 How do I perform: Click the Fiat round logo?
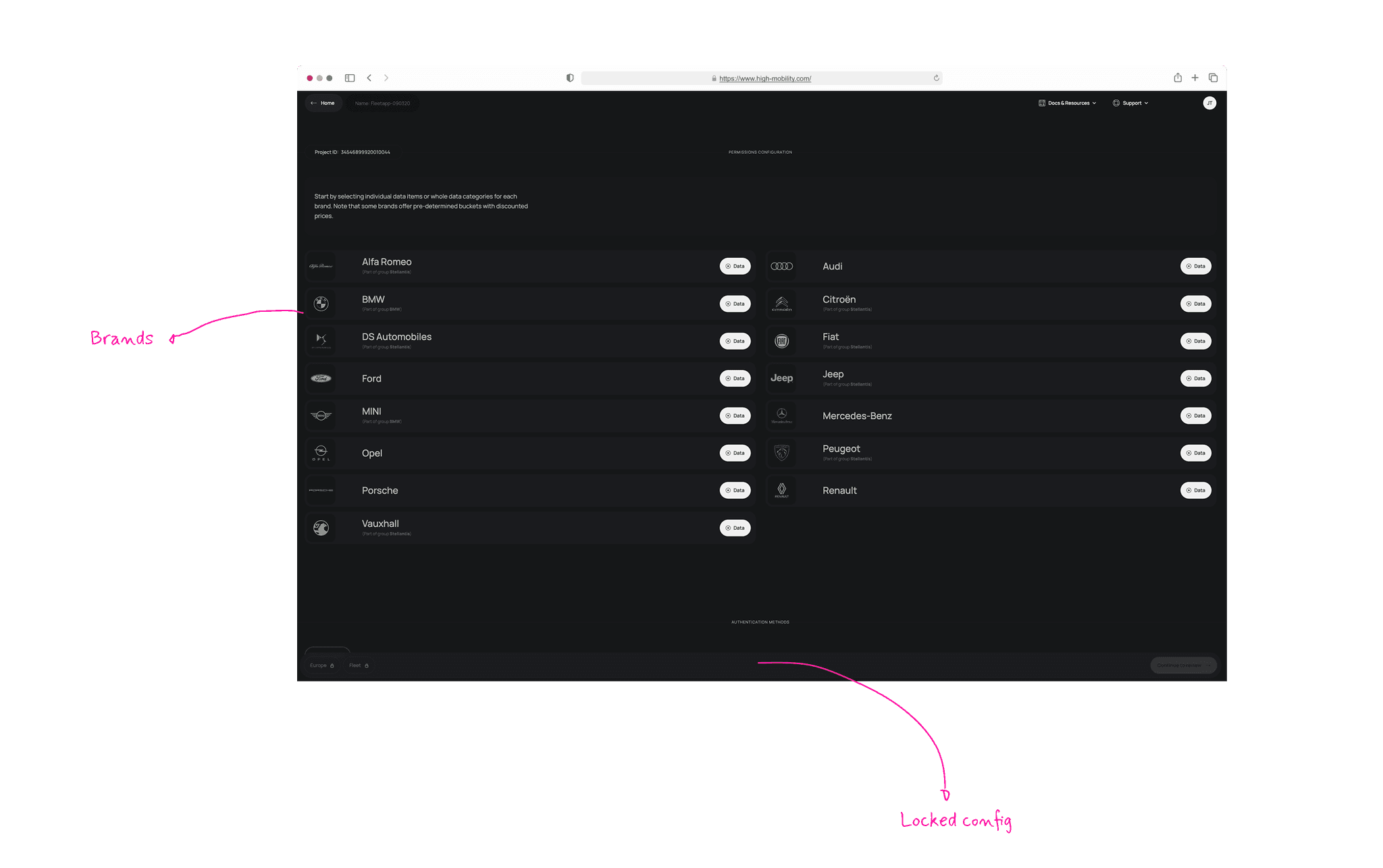pos(782,341)
